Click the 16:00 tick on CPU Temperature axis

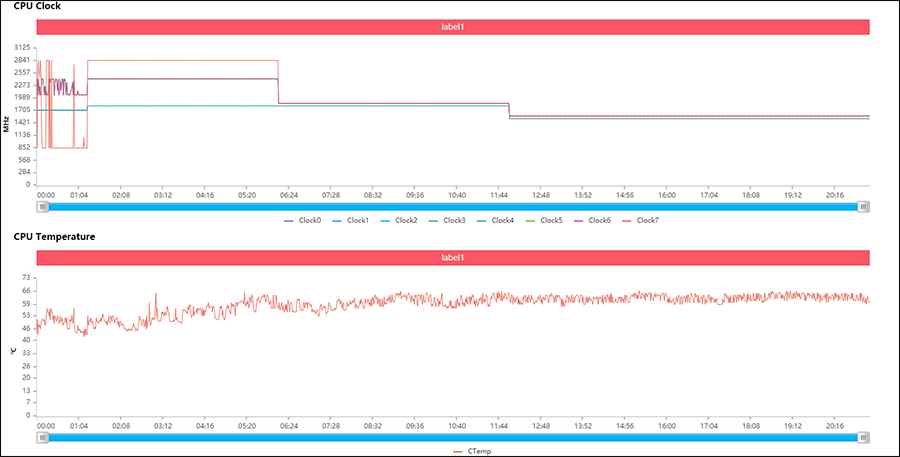(666, 427)
